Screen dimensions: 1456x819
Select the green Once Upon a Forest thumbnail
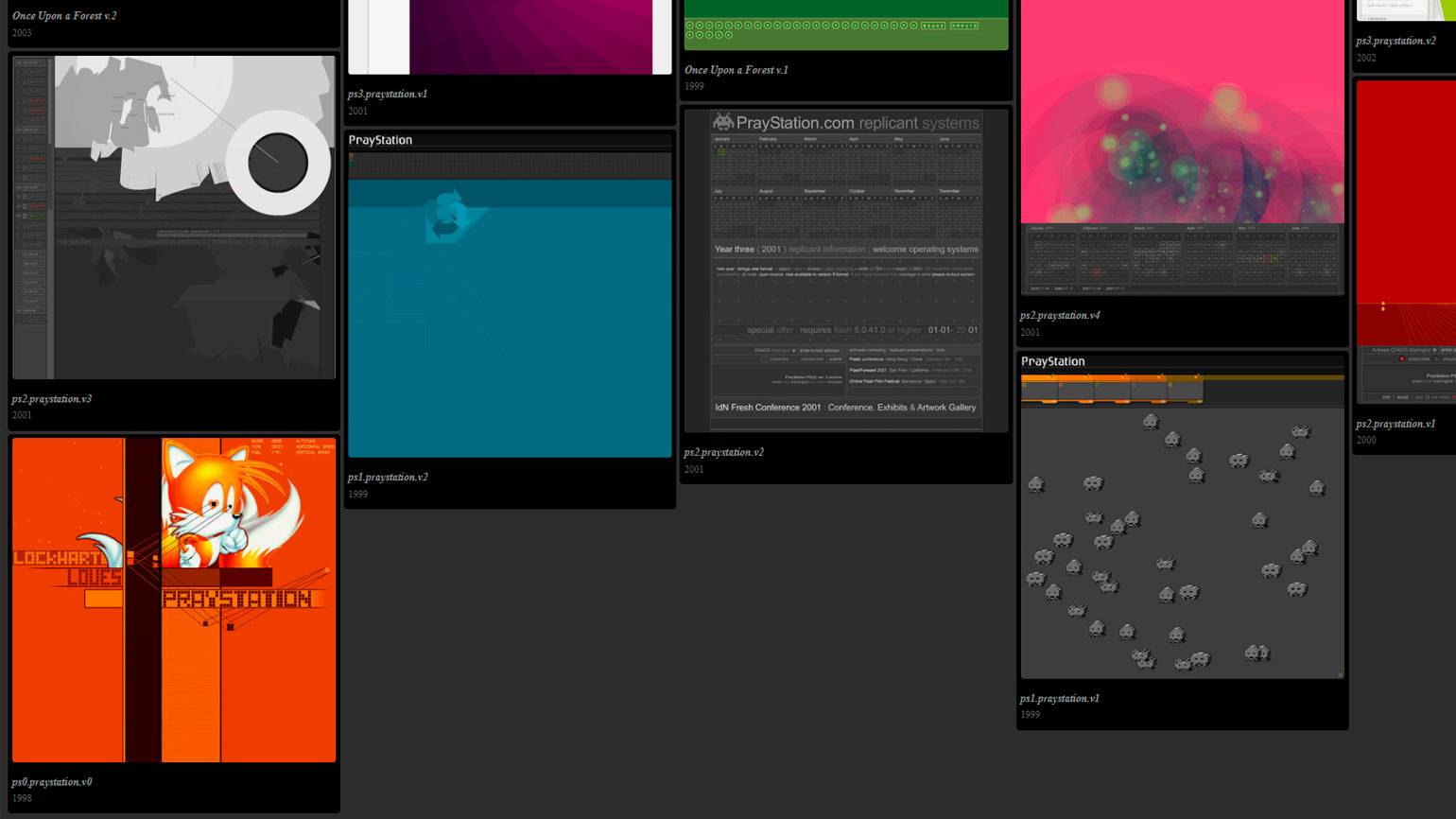(x=846, y=25)
